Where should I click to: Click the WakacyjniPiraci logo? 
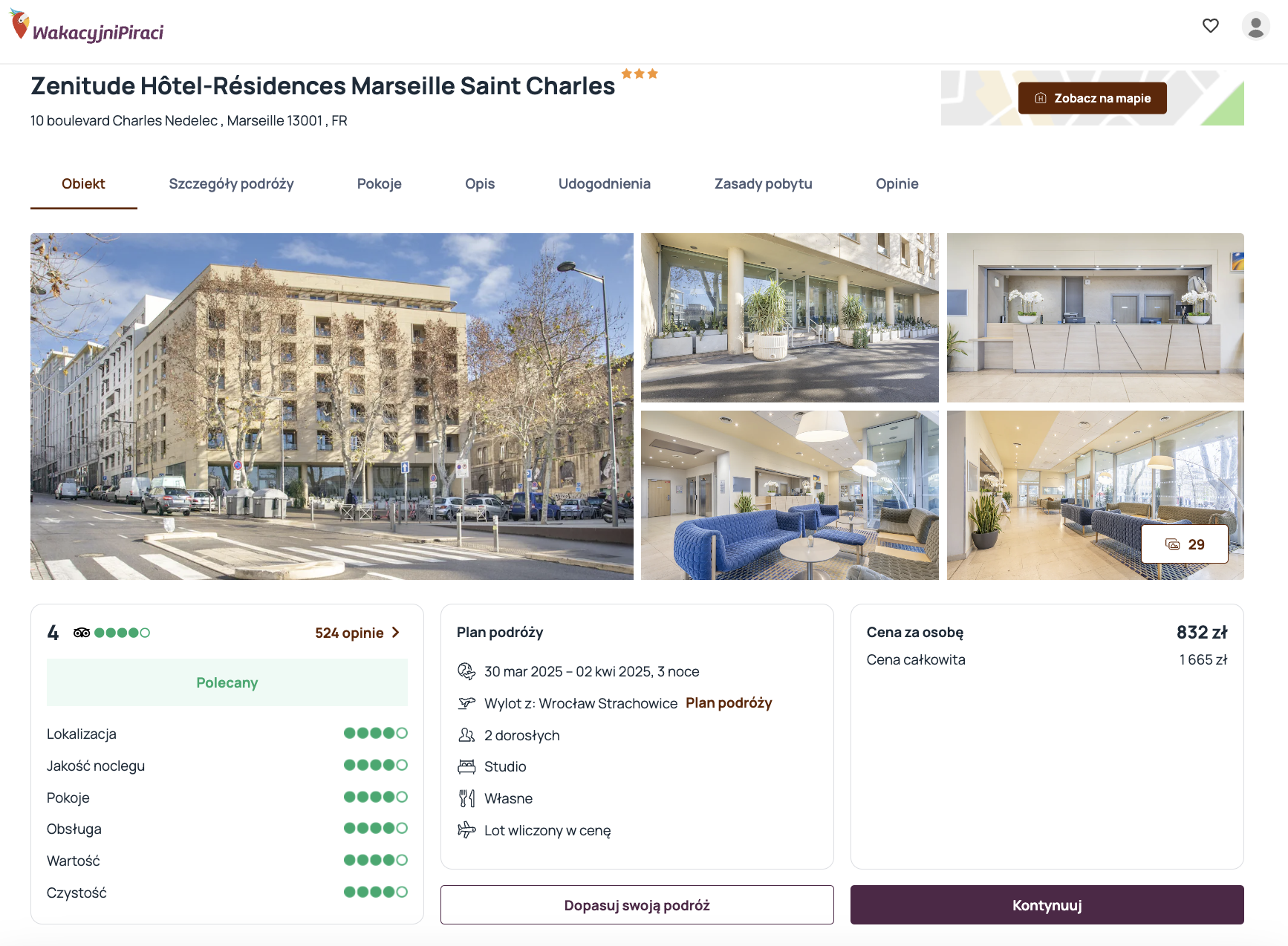[x=86, y=27]
